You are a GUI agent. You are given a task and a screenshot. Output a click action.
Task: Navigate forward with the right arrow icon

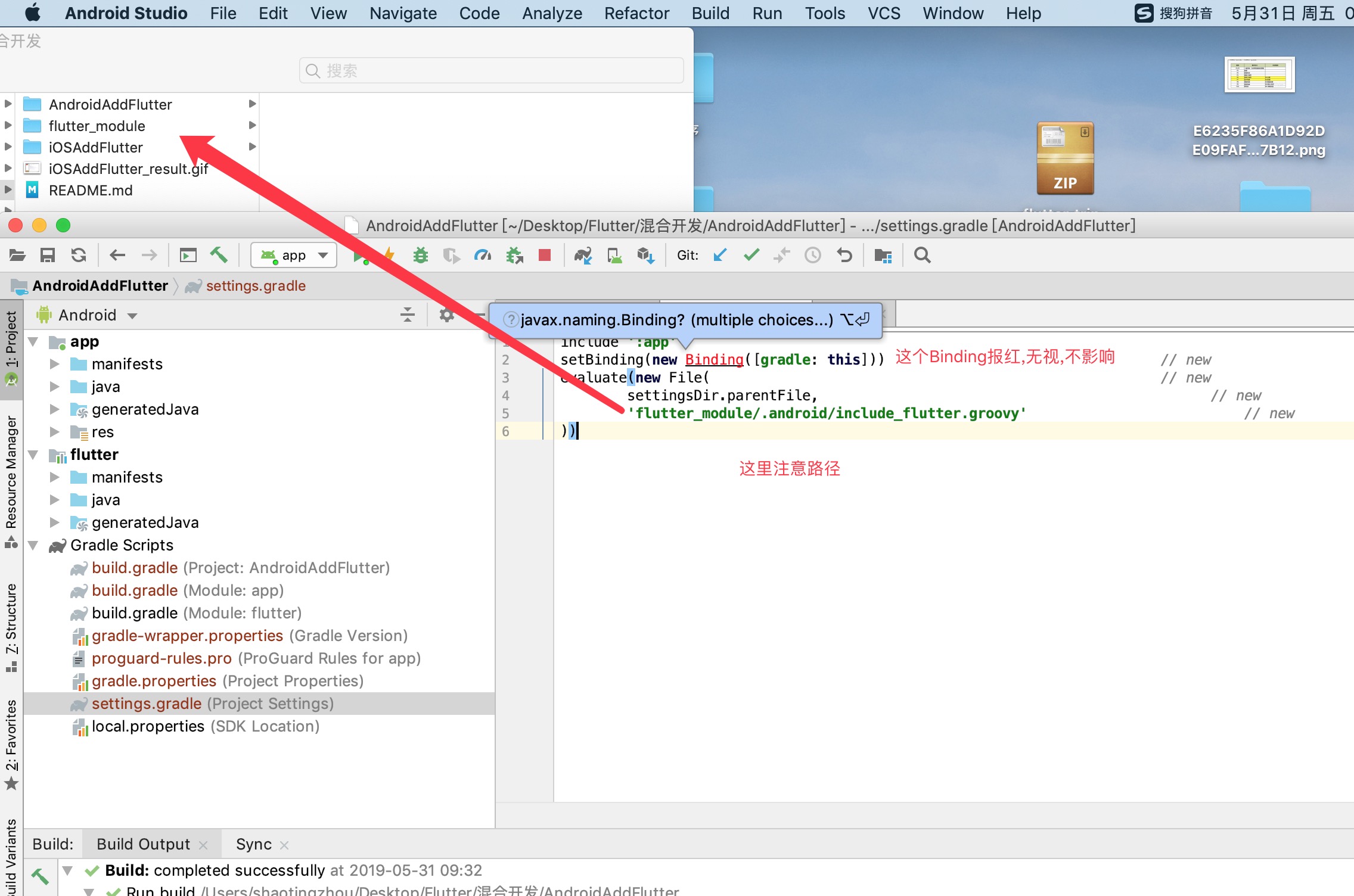[x=149, y=256]
